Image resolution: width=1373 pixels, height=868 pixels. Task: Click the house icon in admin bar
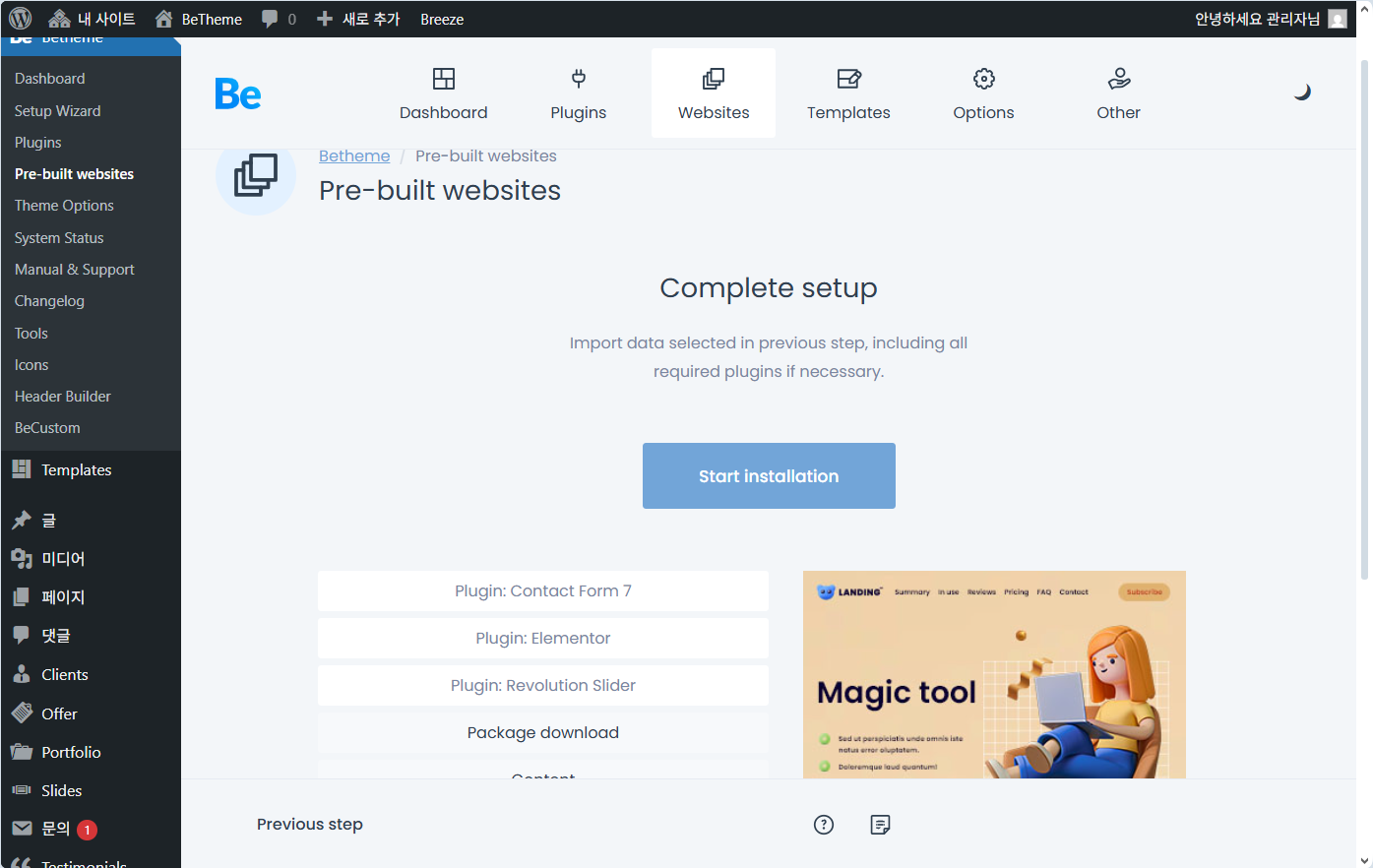164,19
